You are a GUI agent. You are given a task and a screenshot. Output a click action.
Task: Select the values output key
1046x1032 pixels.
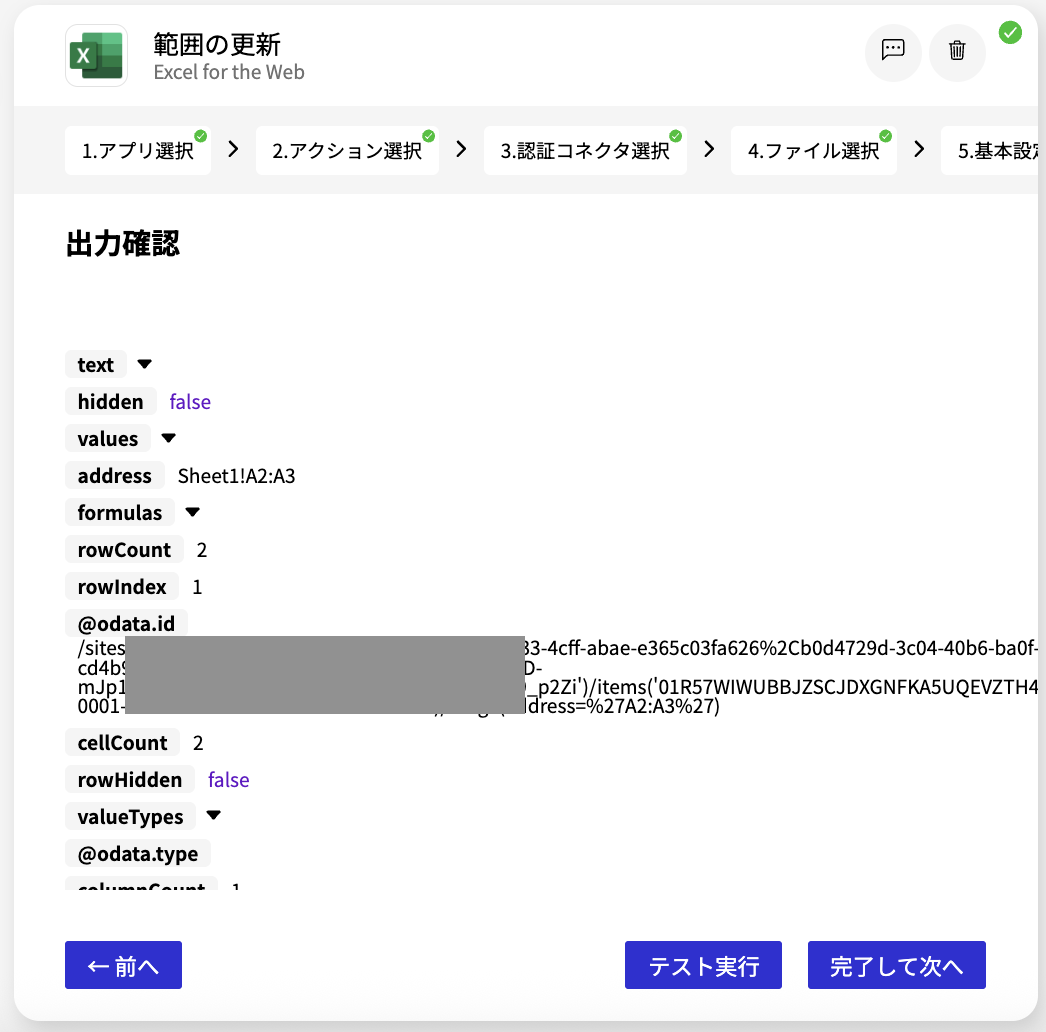[x=108, y=438]
